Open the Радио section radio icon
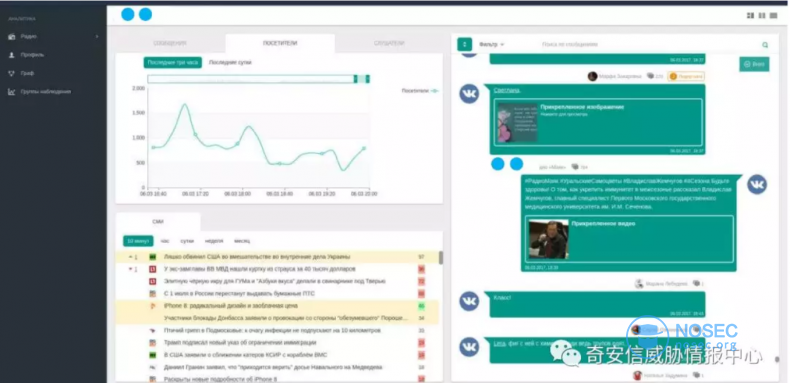Viewport: 790px width, 383px height. click(12, 36)
